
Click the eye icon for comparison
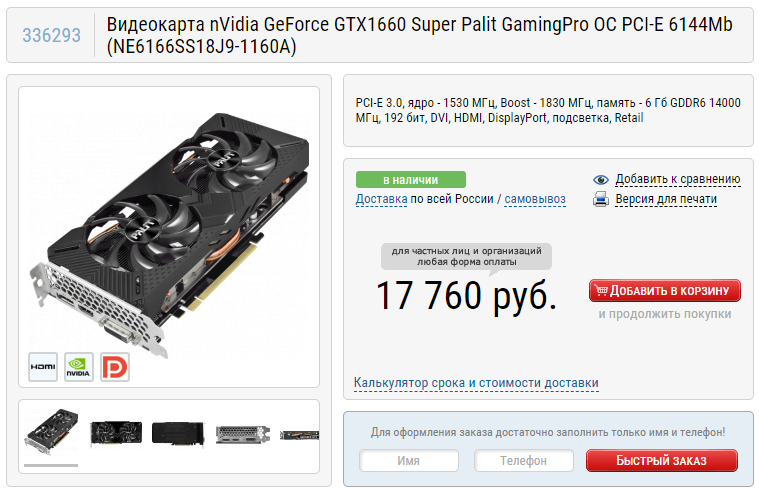(x=601, y=180)
